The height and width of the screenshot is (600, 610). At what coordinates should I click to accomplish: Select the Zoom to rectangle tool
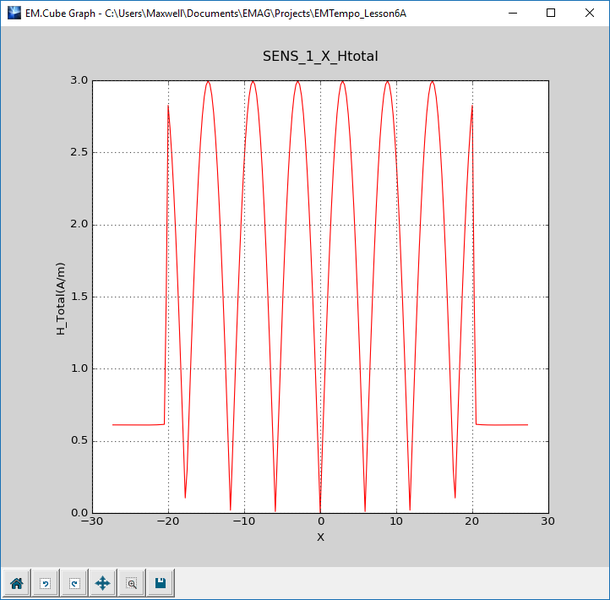(x=131, y=582)
